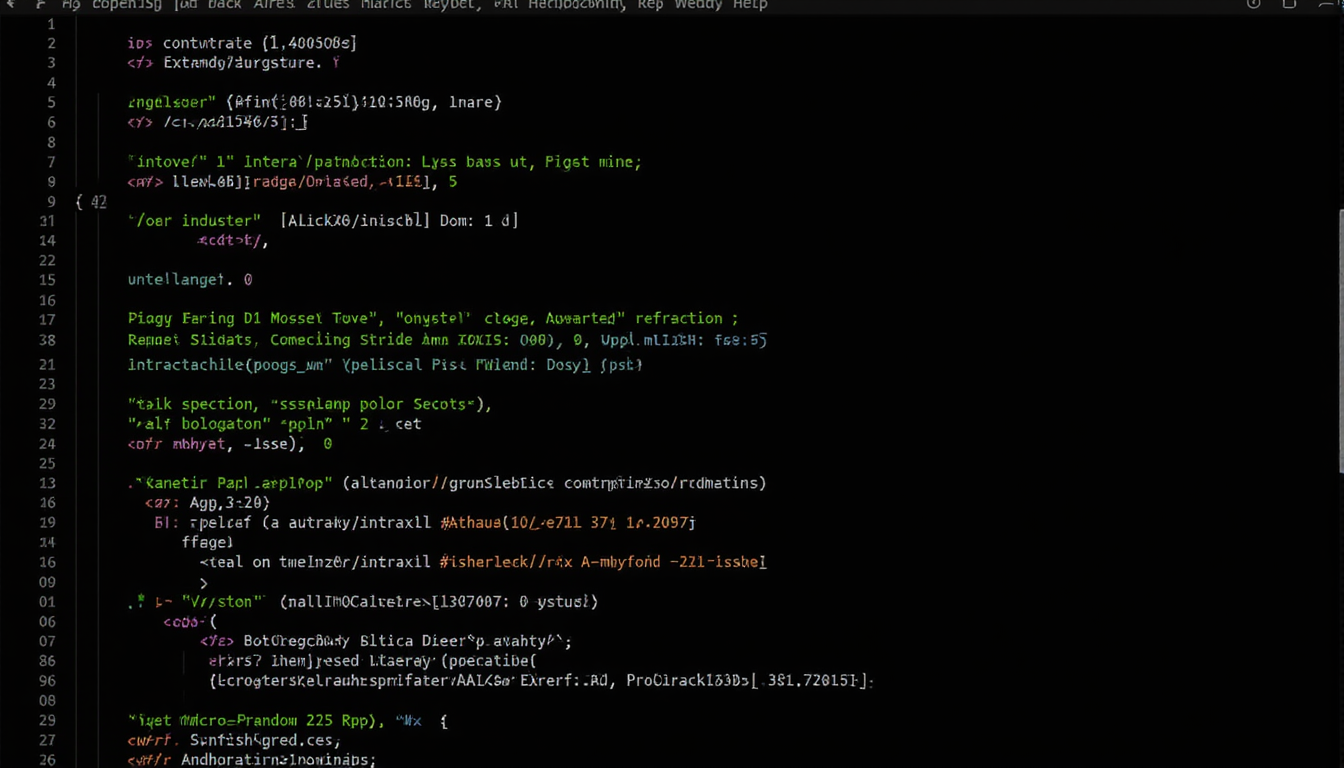Click "BotCregcBady Bltica Dieer" line
Viewport: 1344px width, 768px height.
(x=386, y=642)
